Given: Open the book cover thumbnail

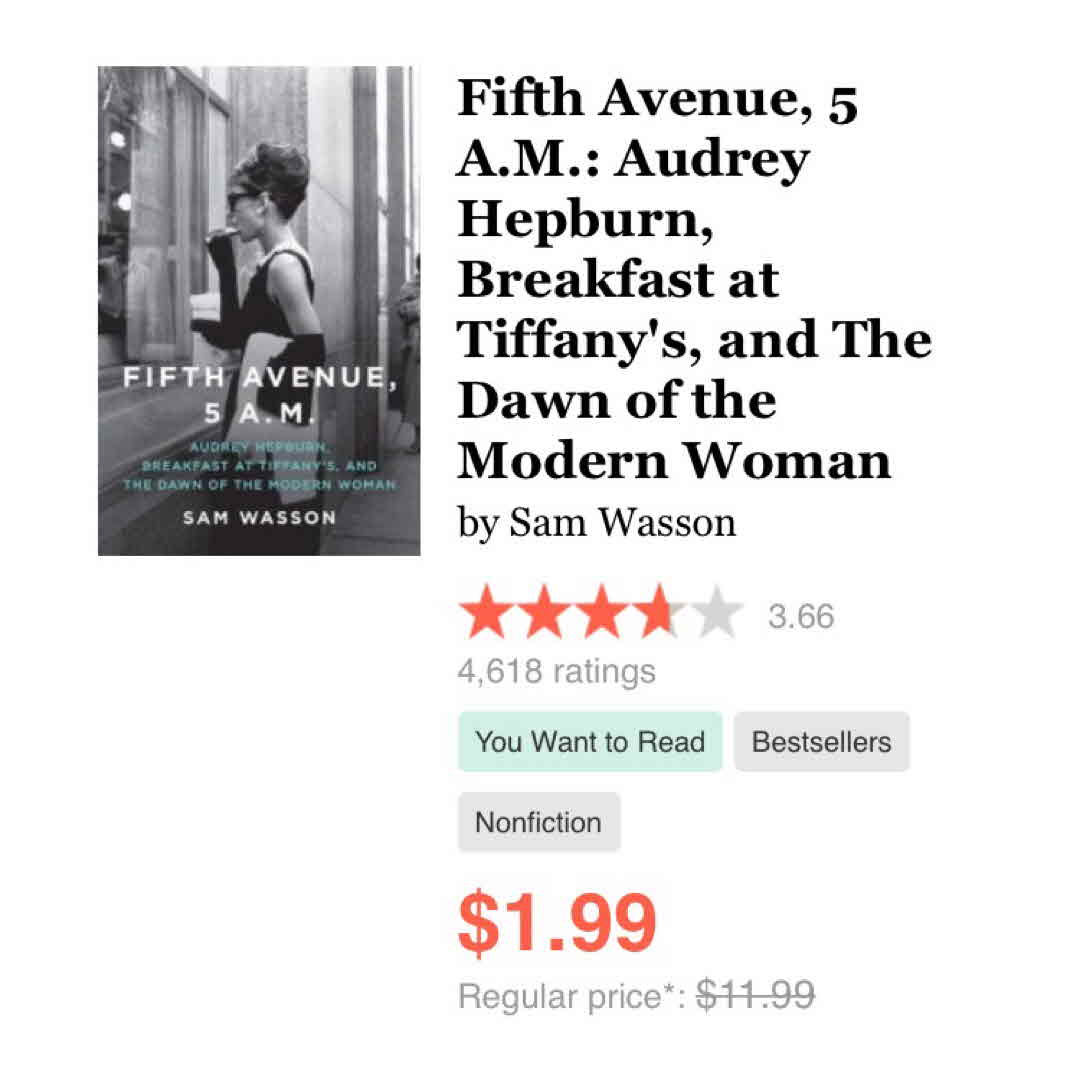Looking at the screenshot, I should [x=259, y=310].
